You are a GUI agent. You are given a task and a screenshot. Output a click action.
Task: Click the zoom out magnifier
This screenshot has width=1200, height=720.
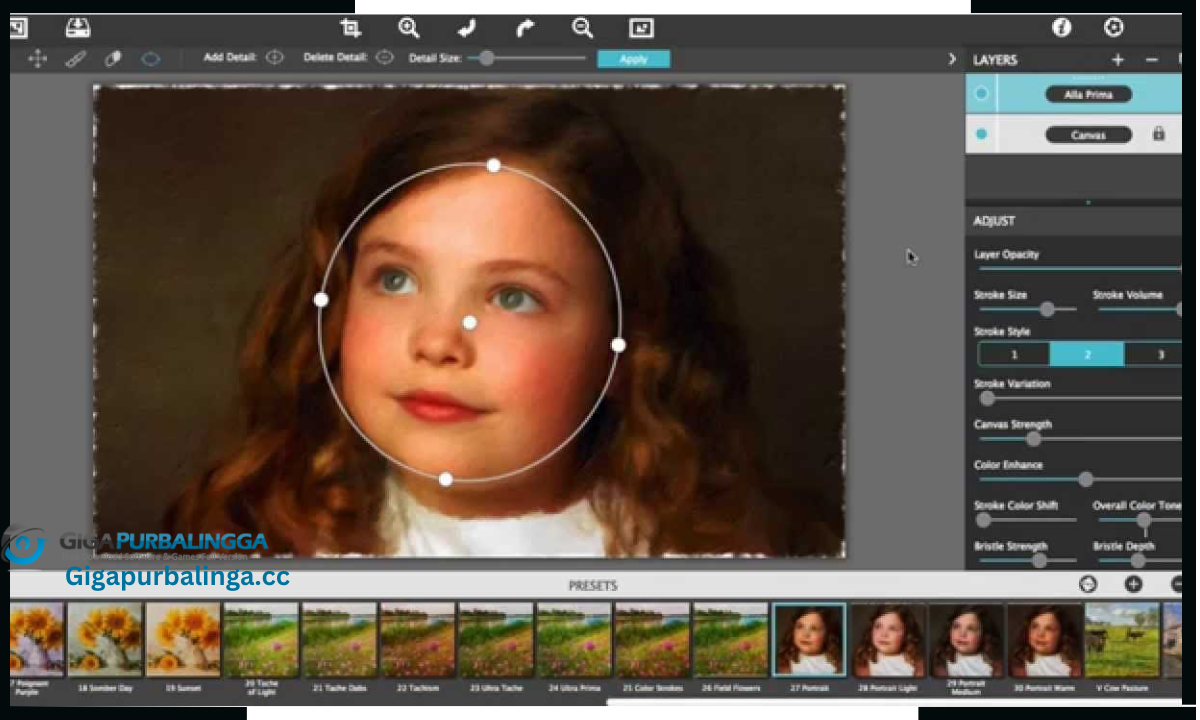click(583, 28)
